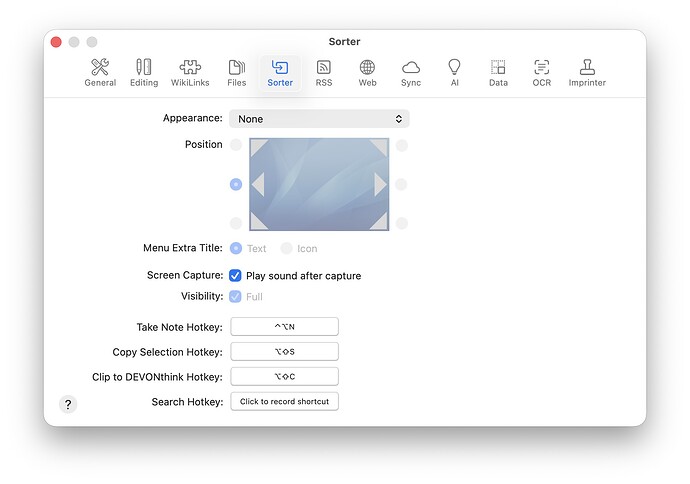Screen dimensions: 690x484
Task: Toggle the Full visibility checkbox
Action: tap(235, 297)
